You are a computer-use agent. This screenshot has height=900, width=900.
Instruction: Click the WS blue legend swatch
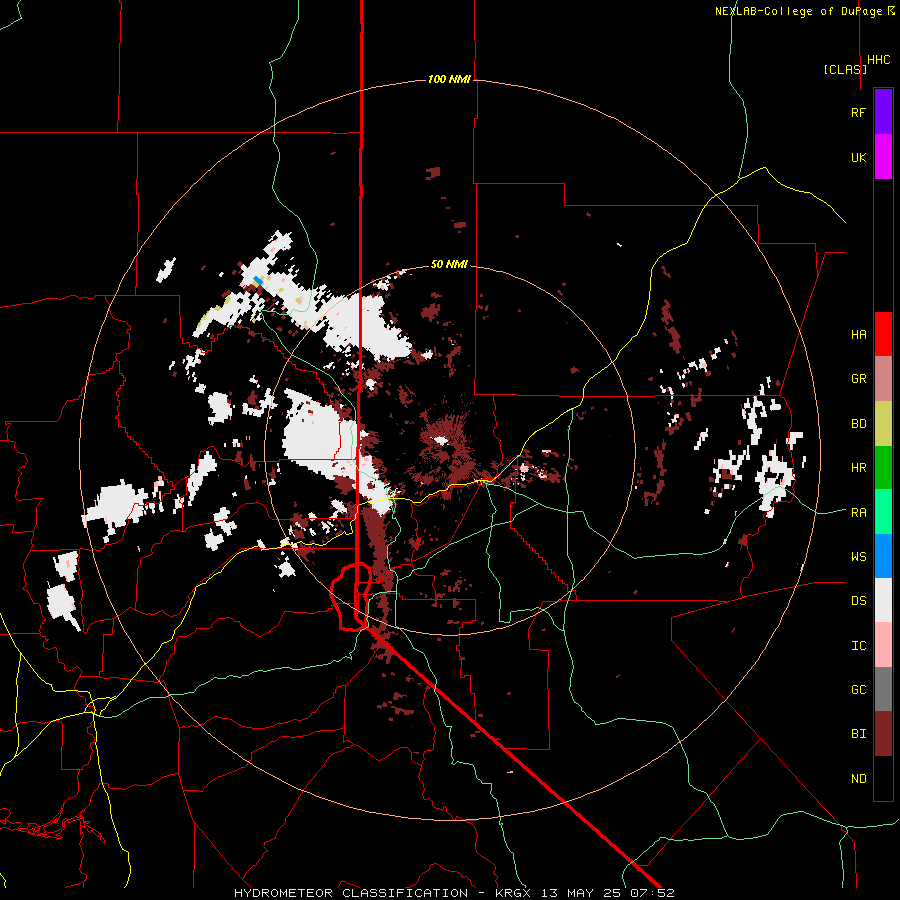pos(883,556)
